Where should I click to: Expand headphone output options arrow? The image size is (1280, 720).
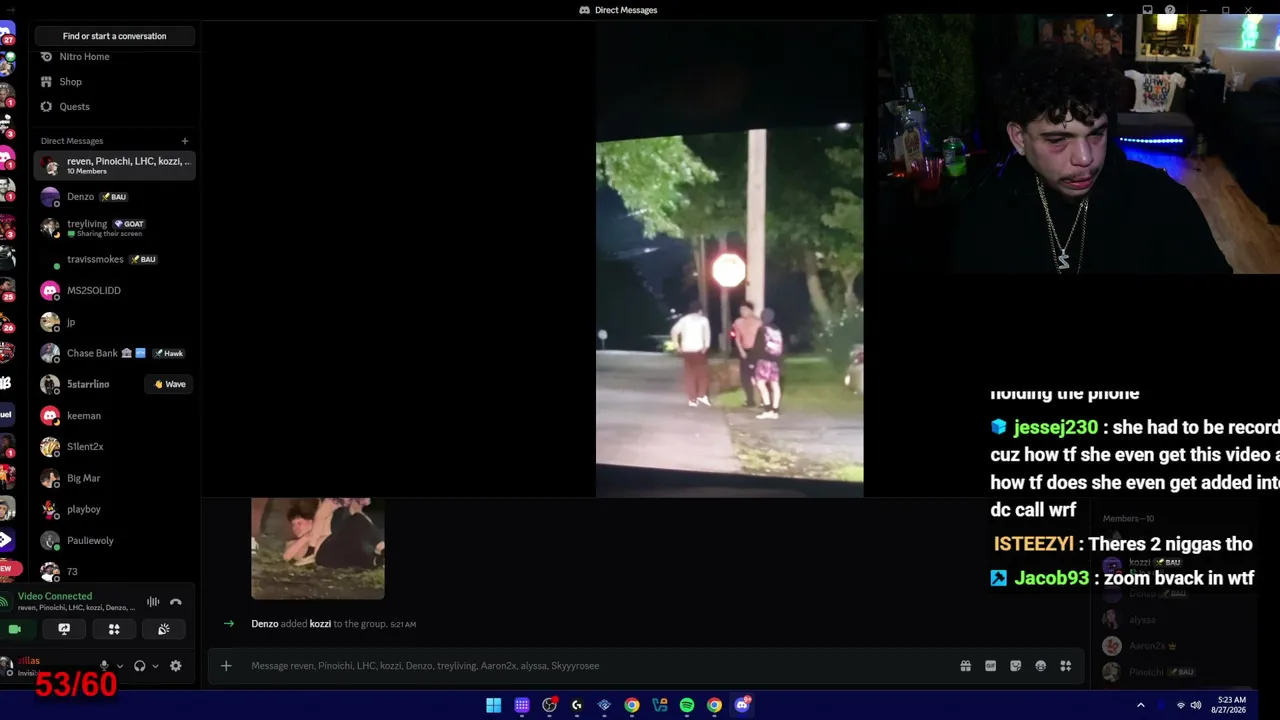(x=155, y=666)
